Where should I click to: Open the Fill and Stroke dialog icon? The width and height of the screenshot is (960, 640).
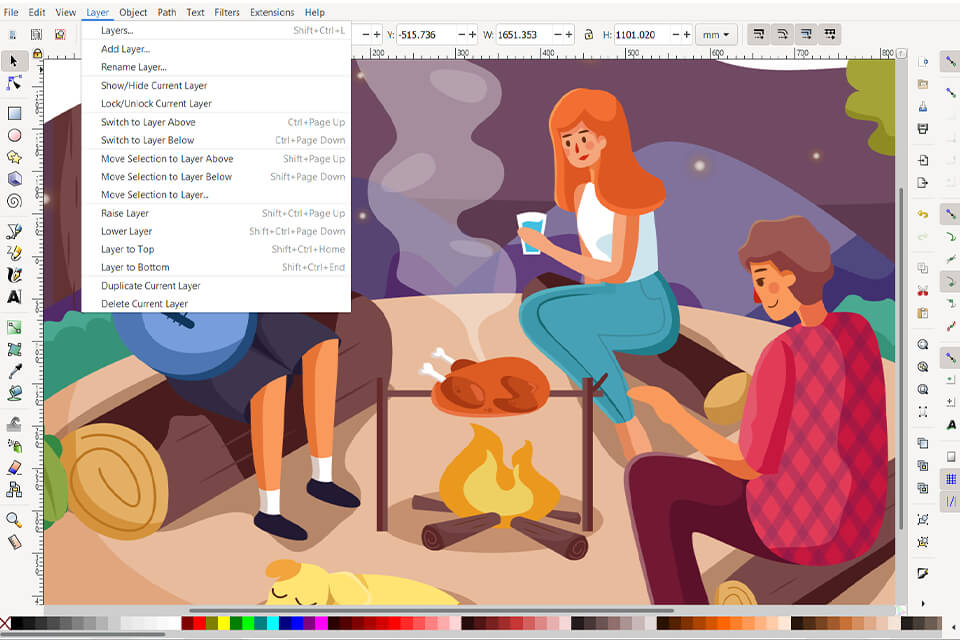click(923, 573)
